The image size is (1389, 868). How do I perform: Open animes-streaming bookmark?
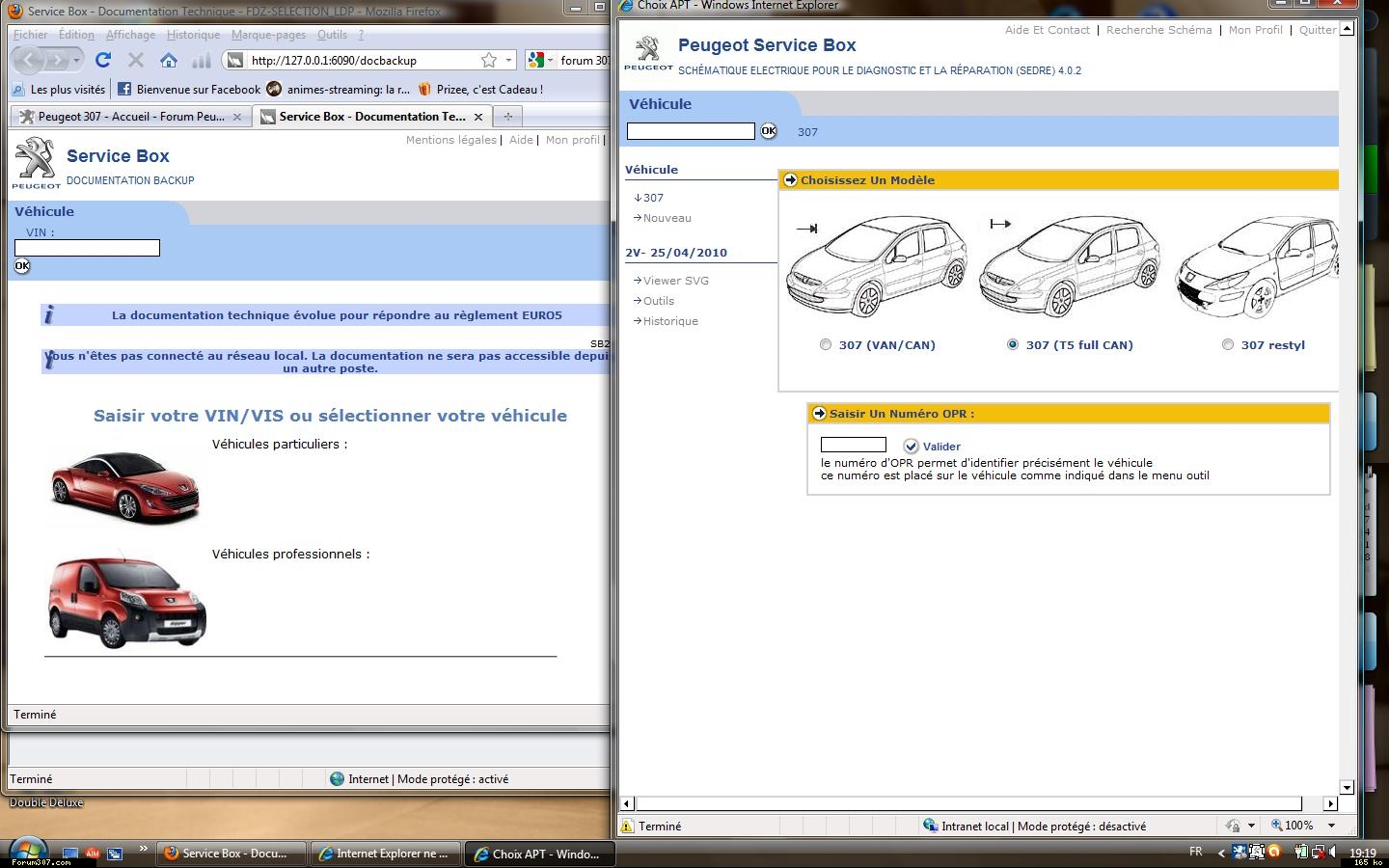coord(338,89)
